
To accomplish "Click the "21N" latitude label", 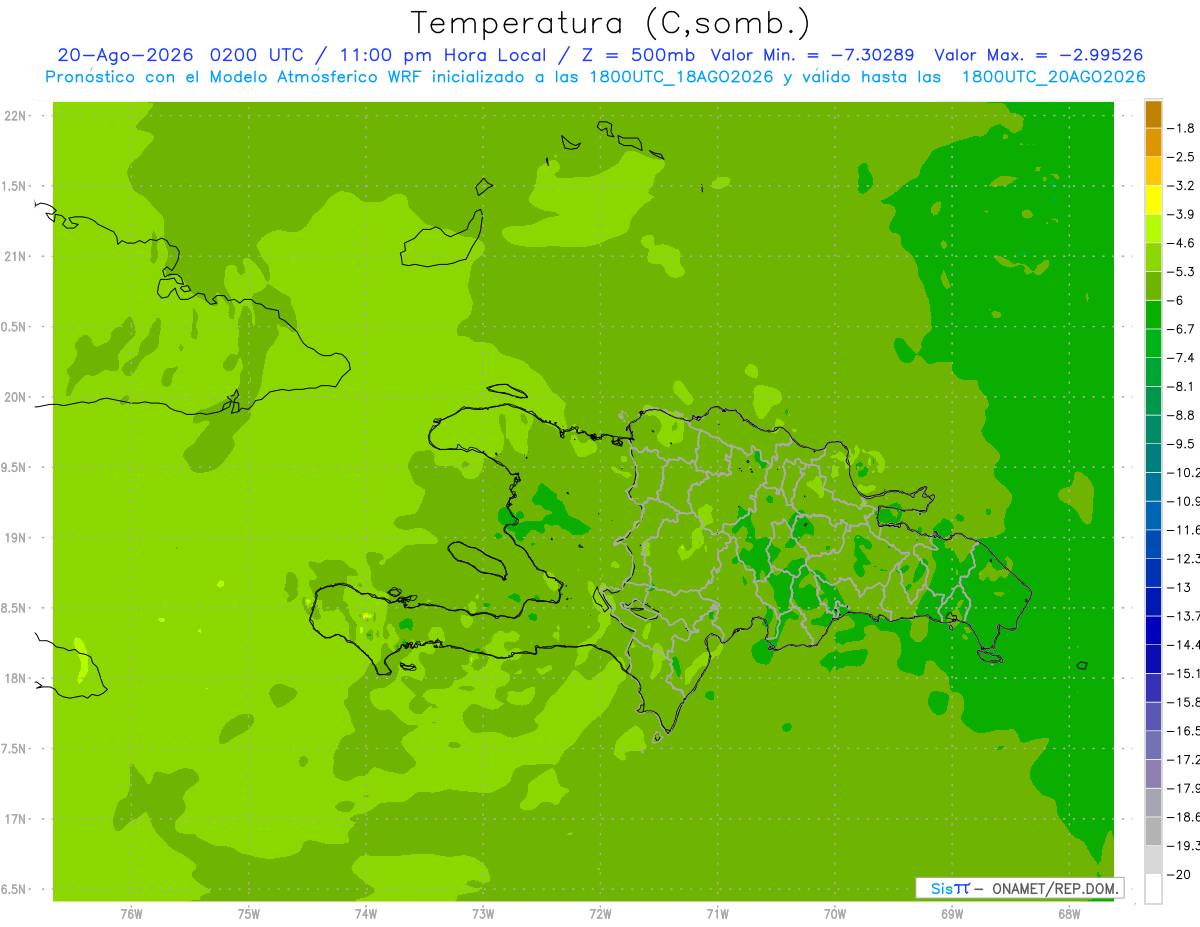I will (16, 256).
